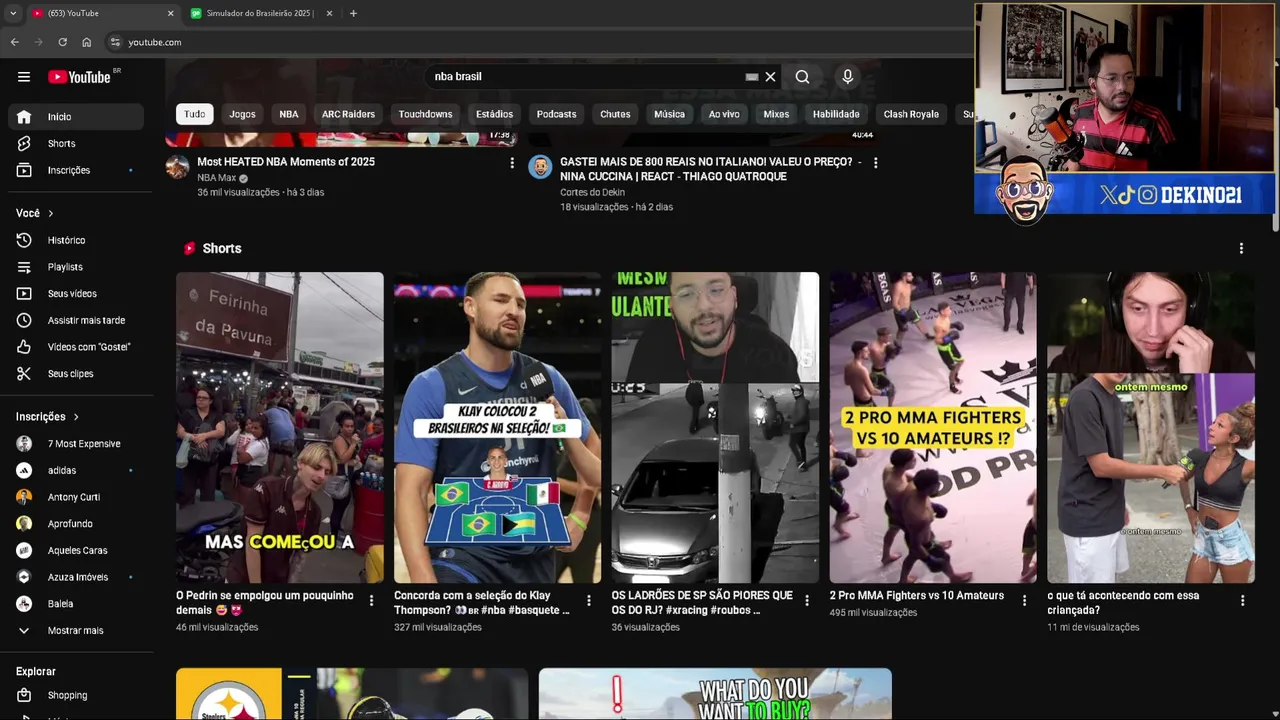Select the Música filter chip
1280x720 pixels.
[669, 114]
